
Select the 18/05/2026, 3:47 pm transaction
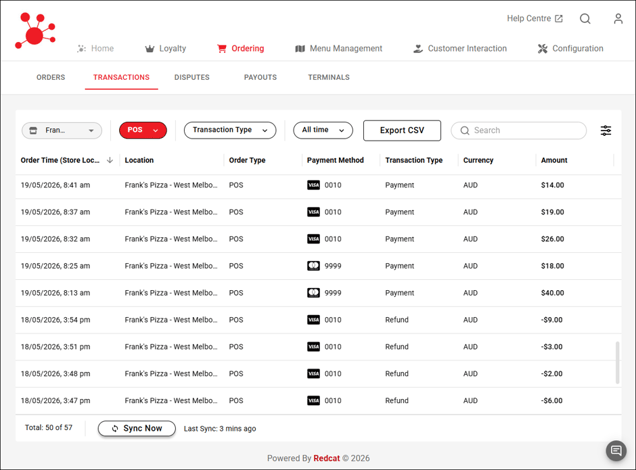(x=318, y=401)
